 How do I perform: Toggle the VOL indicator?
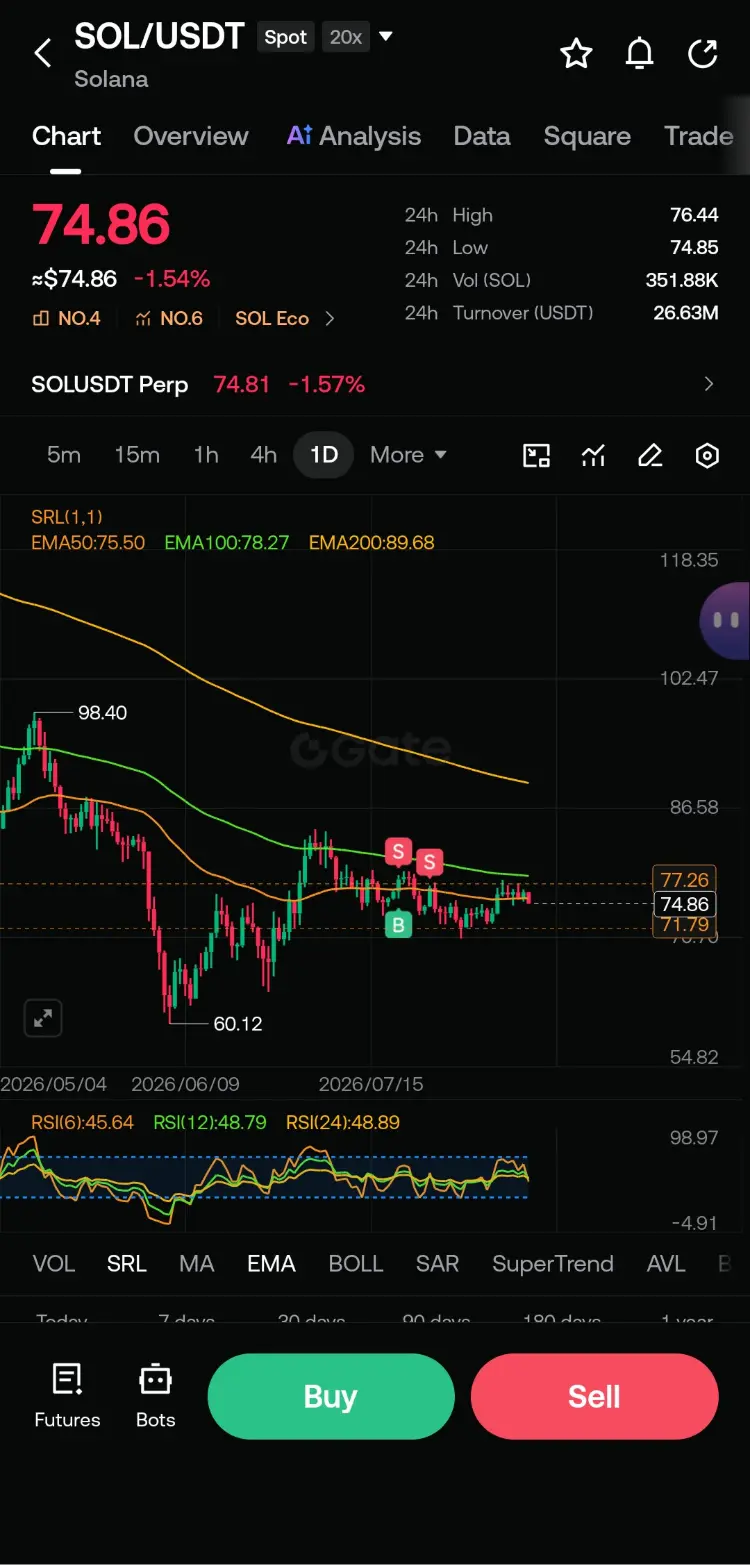click(x=54, y=1264)
